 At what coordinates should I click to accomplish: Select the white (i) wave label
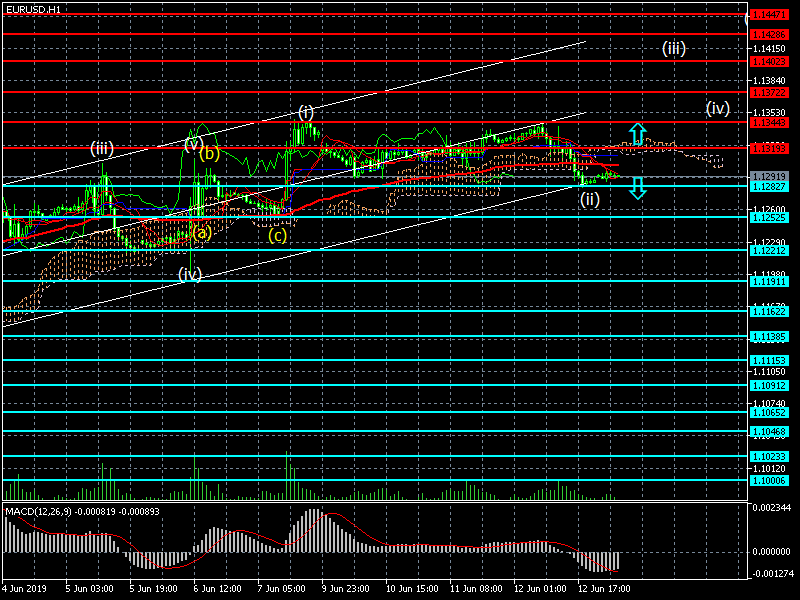tap(306, 113)
